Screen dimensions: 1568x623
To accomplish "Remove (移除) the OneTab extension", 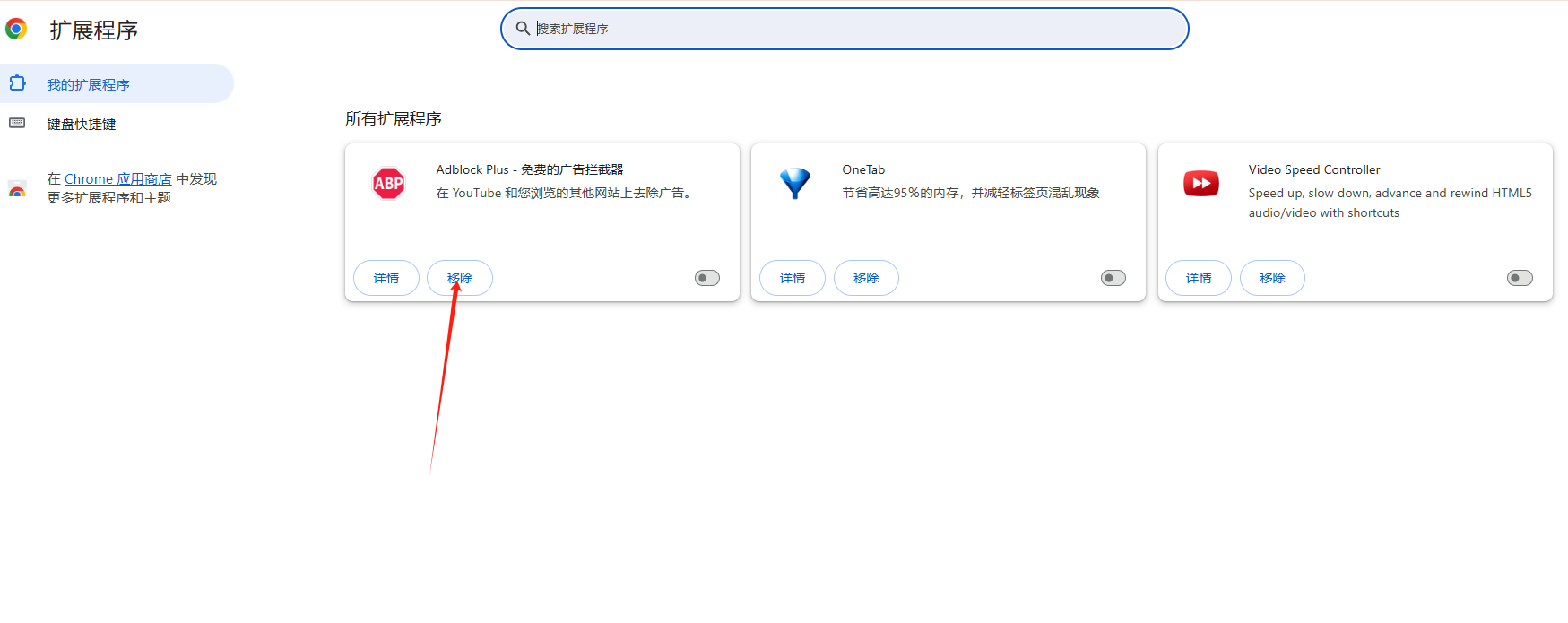I will (866, 278).
